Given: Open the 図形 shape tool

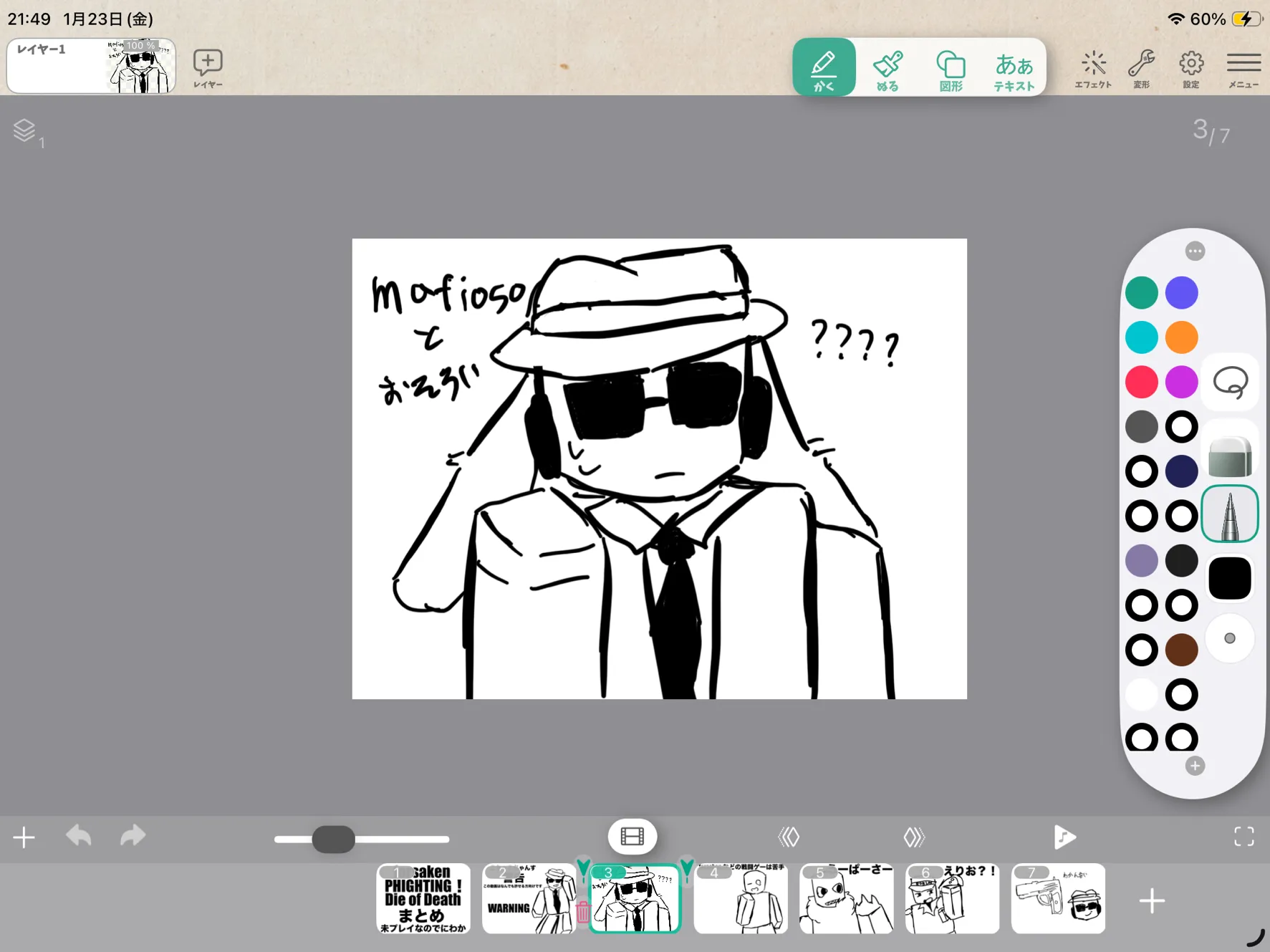Looking at the screenshot, I should coord(951,69).
